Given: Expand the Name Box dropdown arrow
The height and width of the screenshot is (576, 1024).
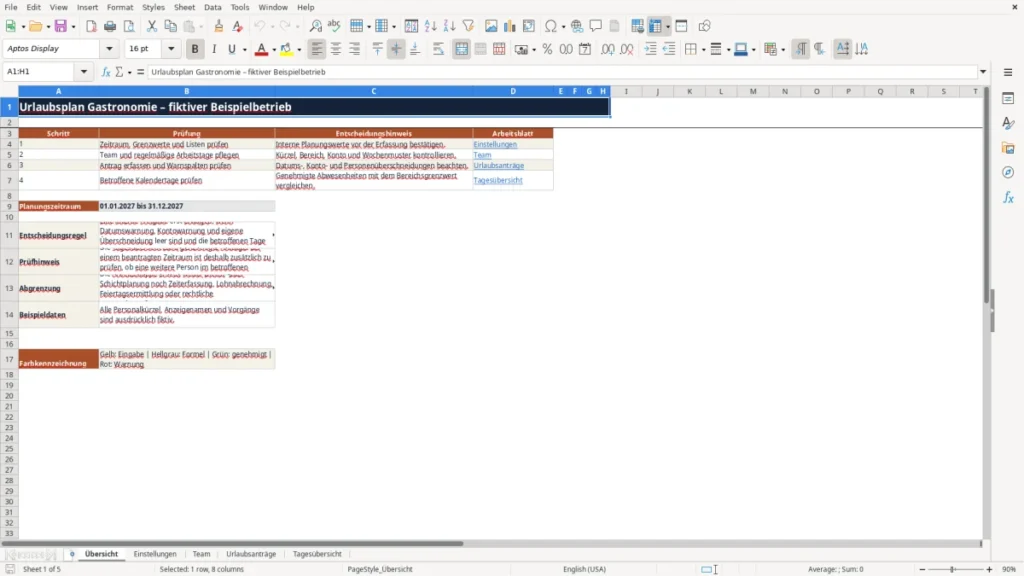Looking at the screenshot, I should (x=84, y=72).
